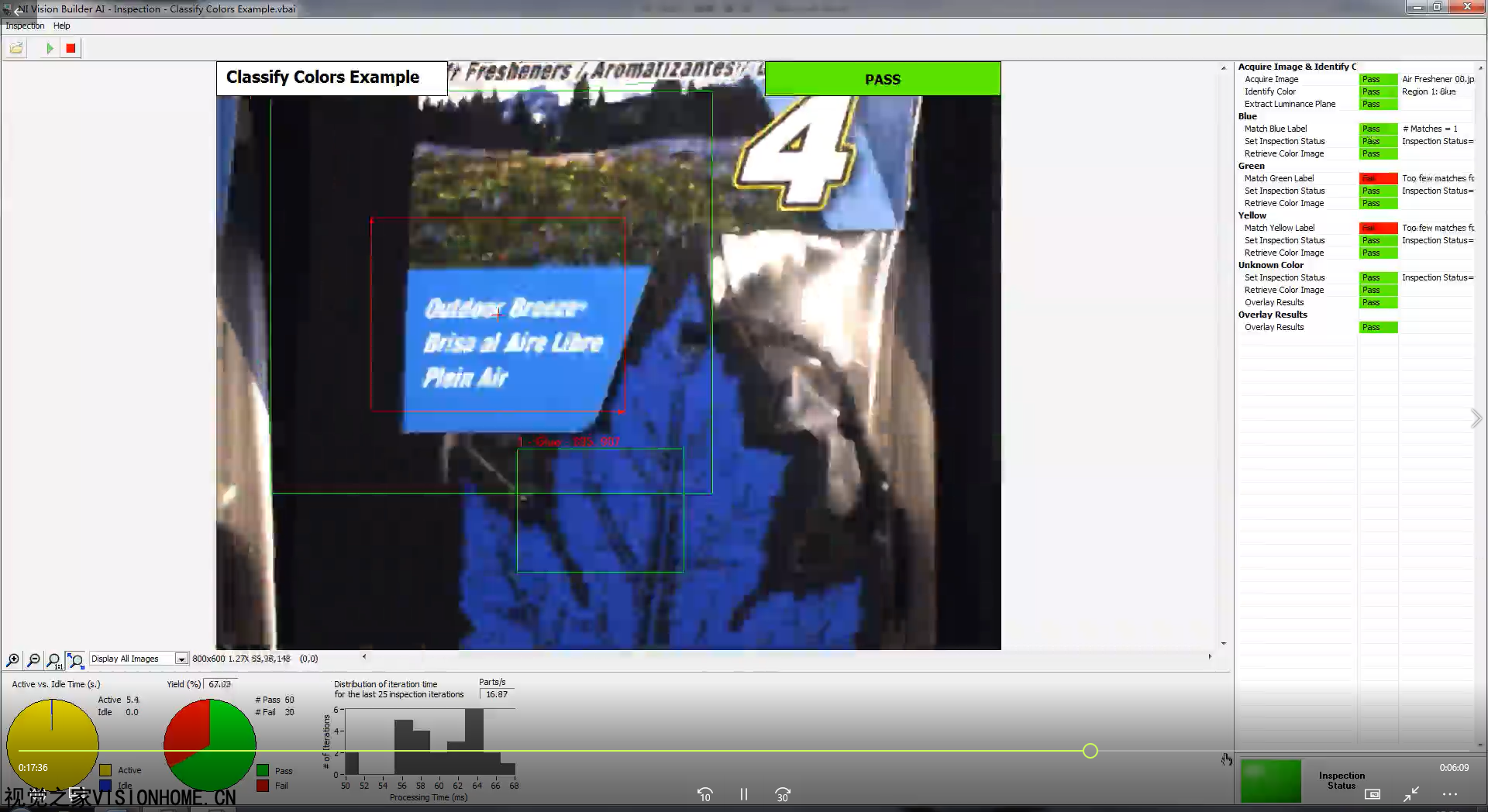Viewport: 1488px width, 812px height.
Task: Open the three-dots more options menu
Action: click(1449, 794)
